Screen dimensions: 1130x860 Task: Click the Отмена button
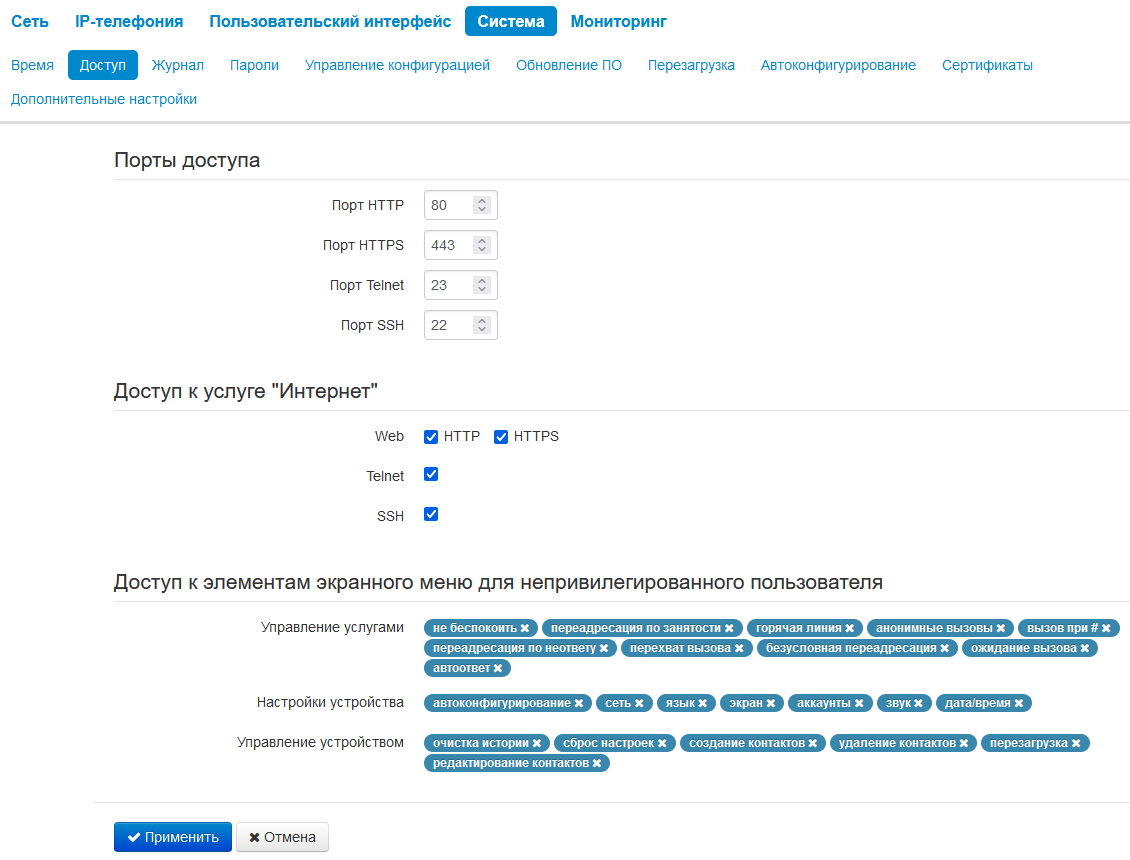coord(282,837)
